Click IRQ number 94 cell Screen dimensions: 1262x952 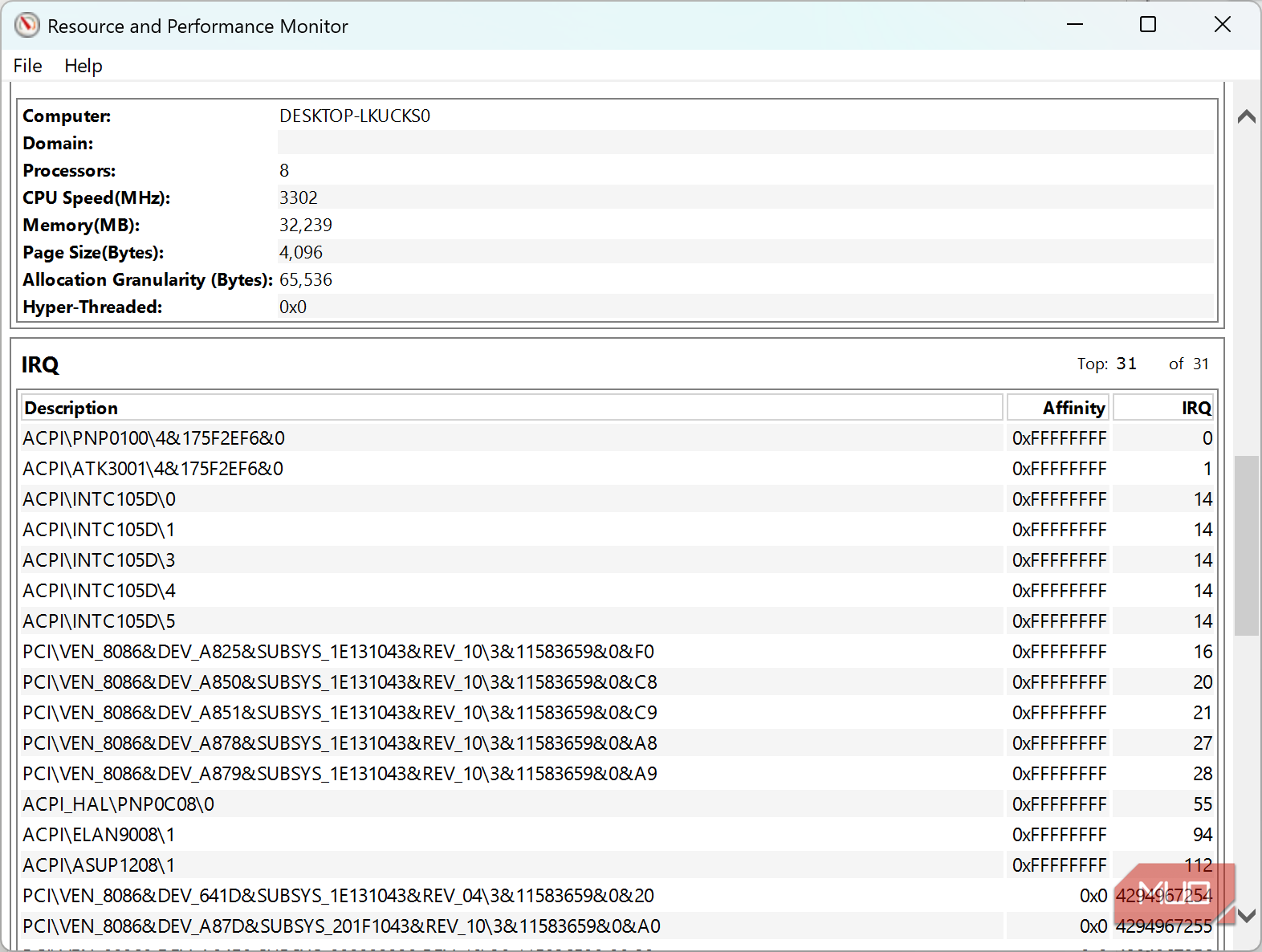[x=1163, y=835]
